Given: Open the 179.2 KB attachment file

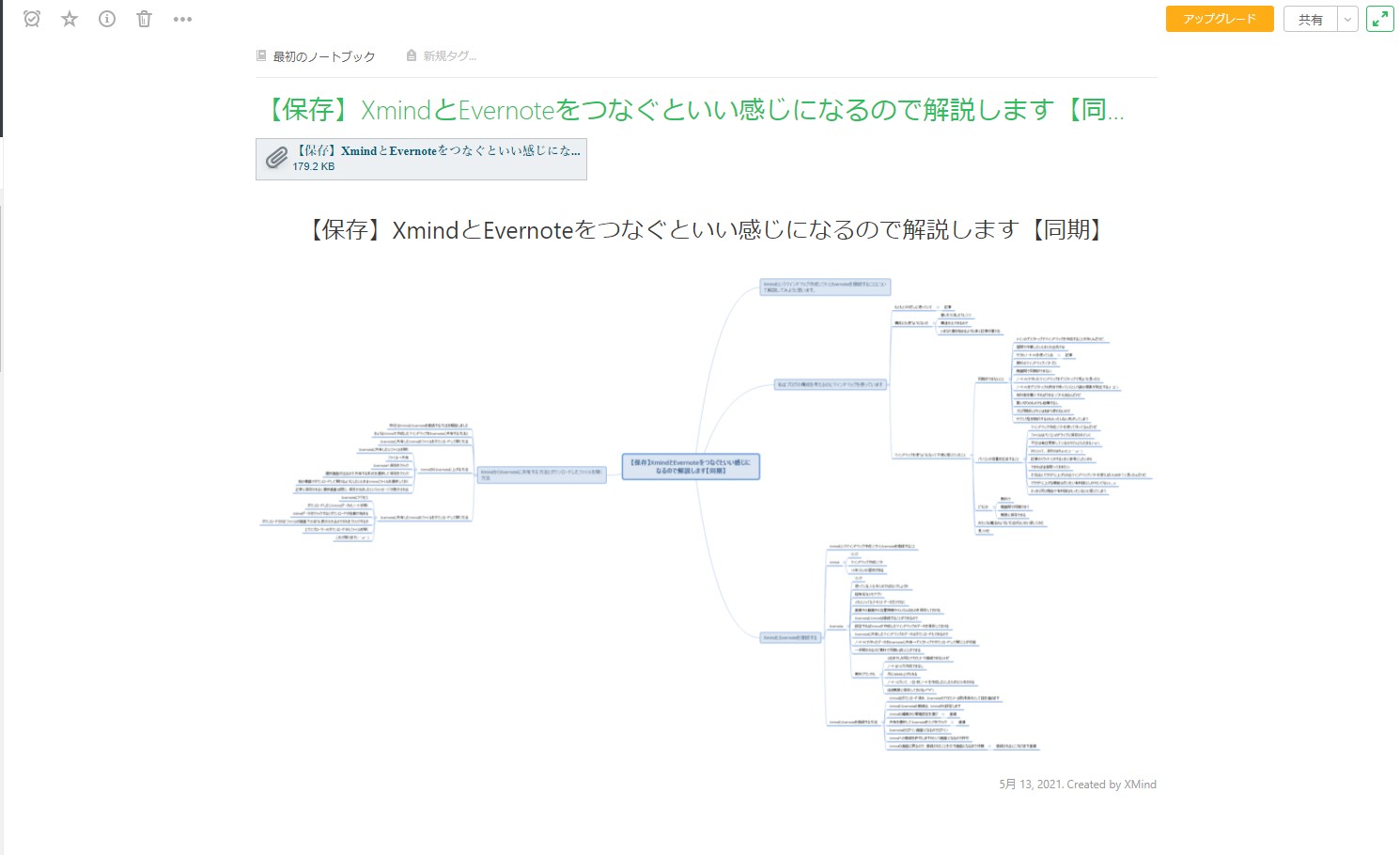Looking at the screenshot, I should coord(436,158).
